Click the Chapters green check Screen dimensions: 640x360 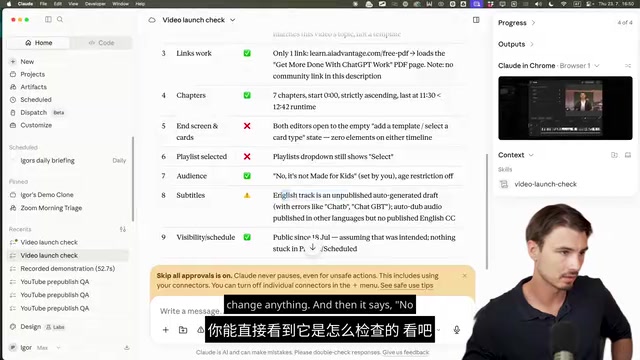pyautogui.click(x=247, y=95)
